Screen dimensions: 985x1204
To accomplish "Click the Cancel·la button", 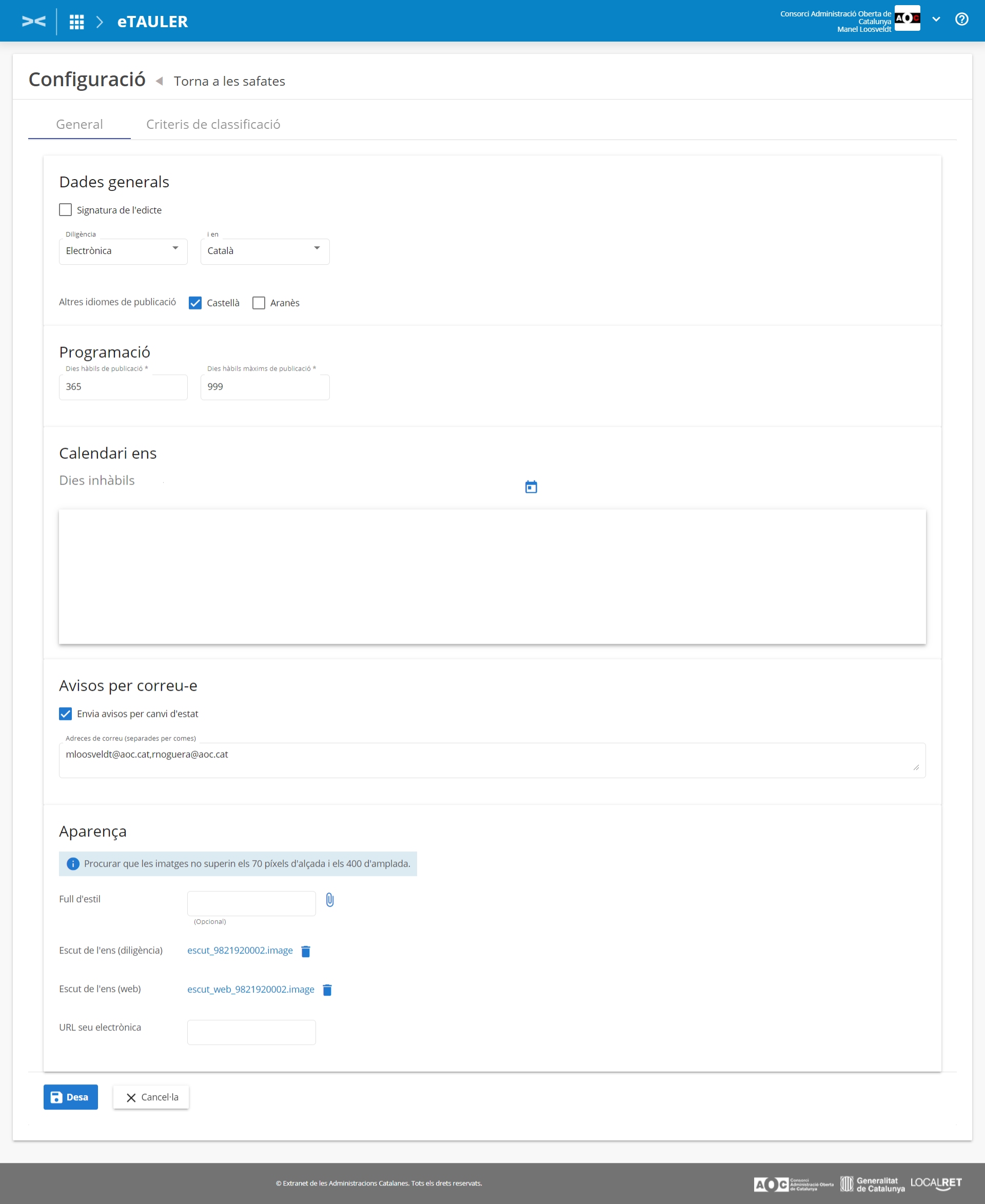I will [151, 1097].
